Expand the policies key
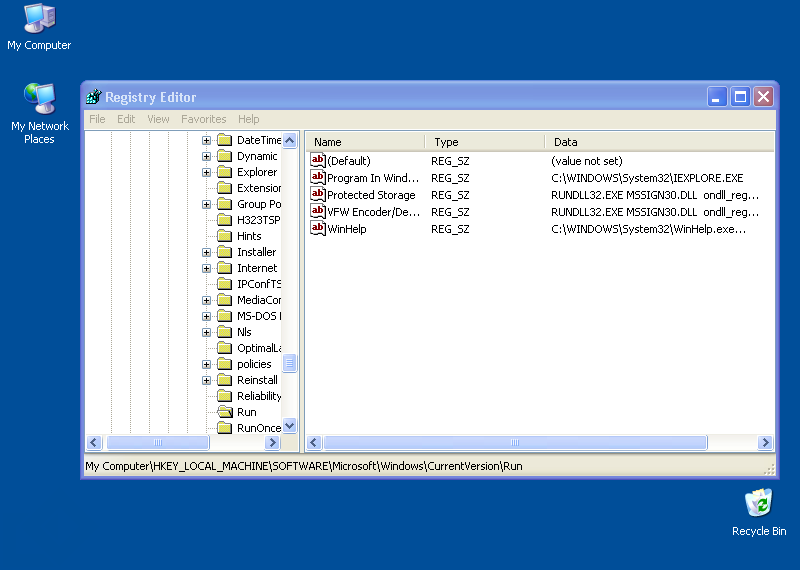 coord(206,364)
